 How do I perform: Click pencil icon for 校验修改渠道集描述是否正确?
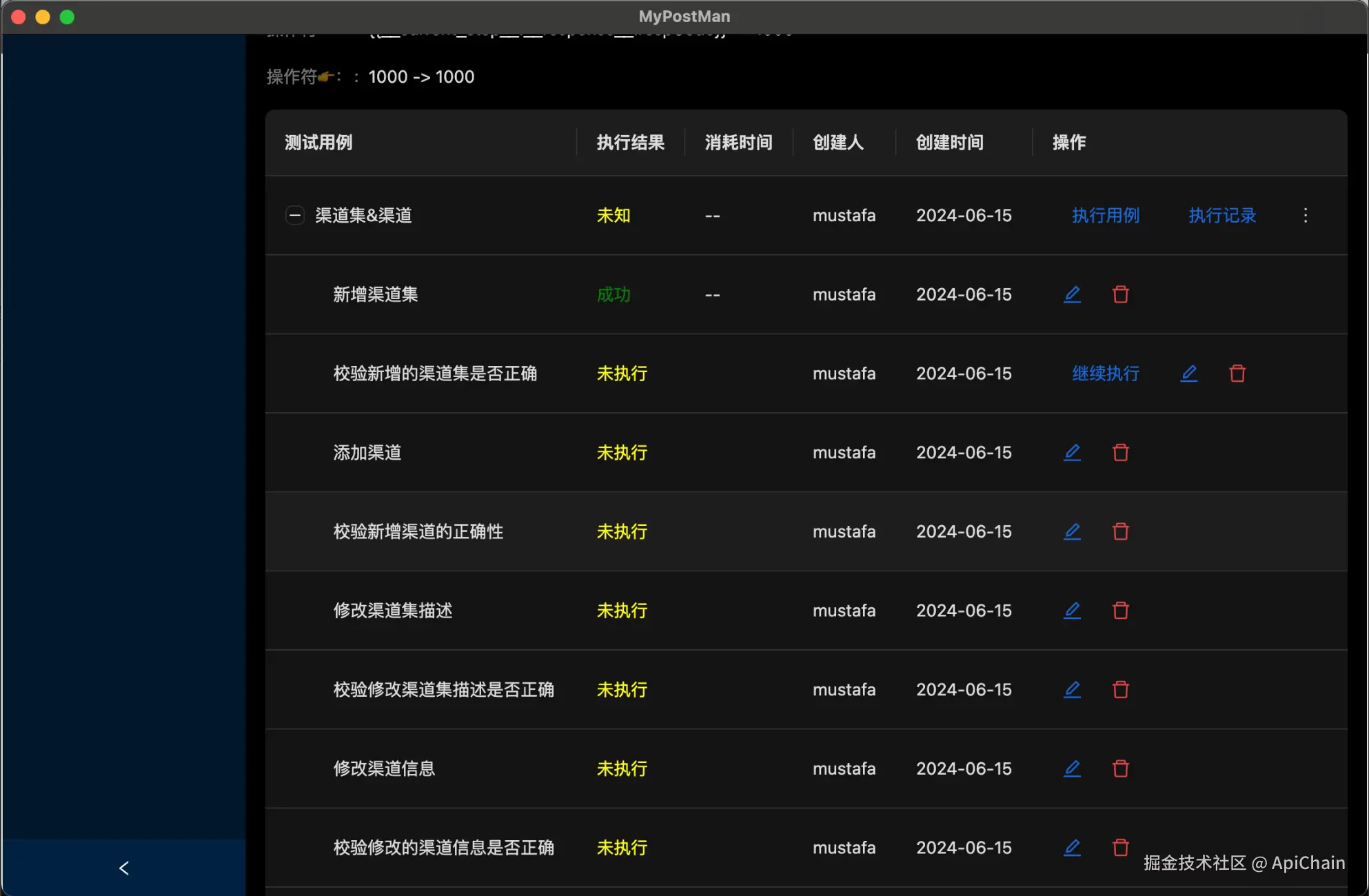pos(1072,689)
